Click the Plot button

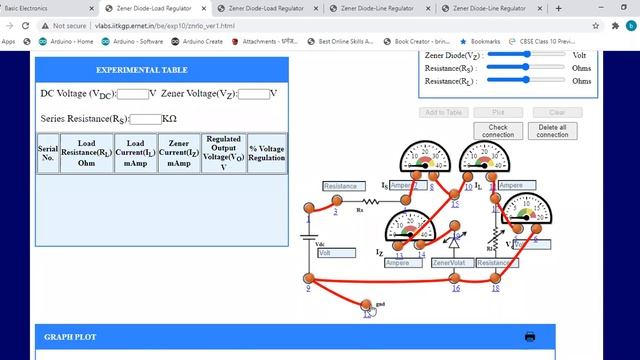point(498,112)
